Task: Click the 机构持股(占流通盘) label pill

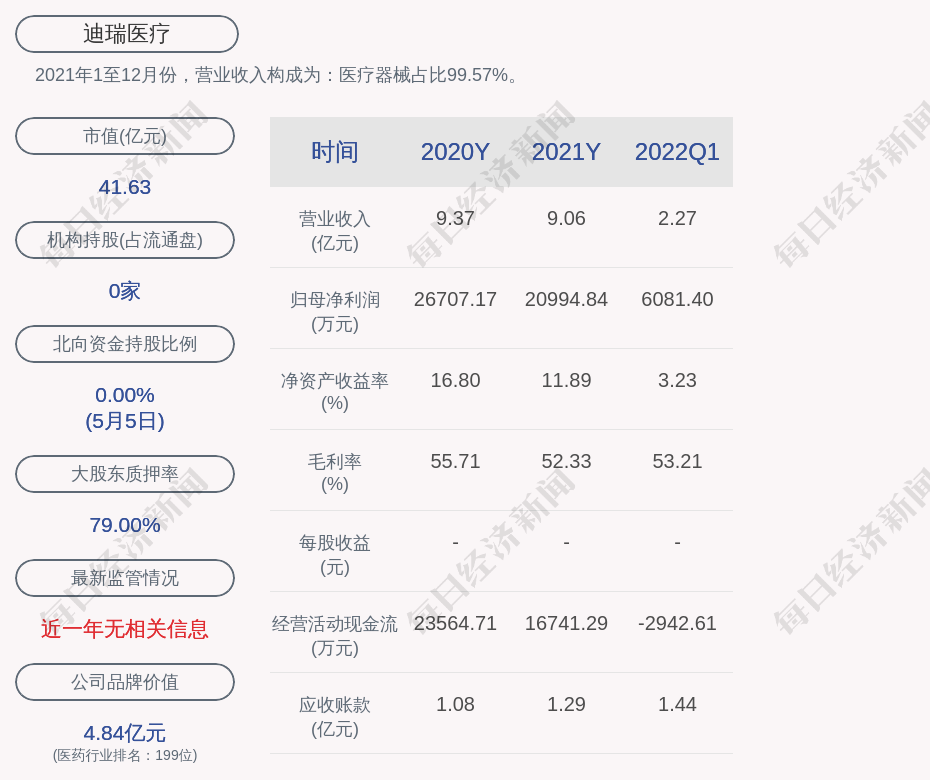Action: point(125,240)
